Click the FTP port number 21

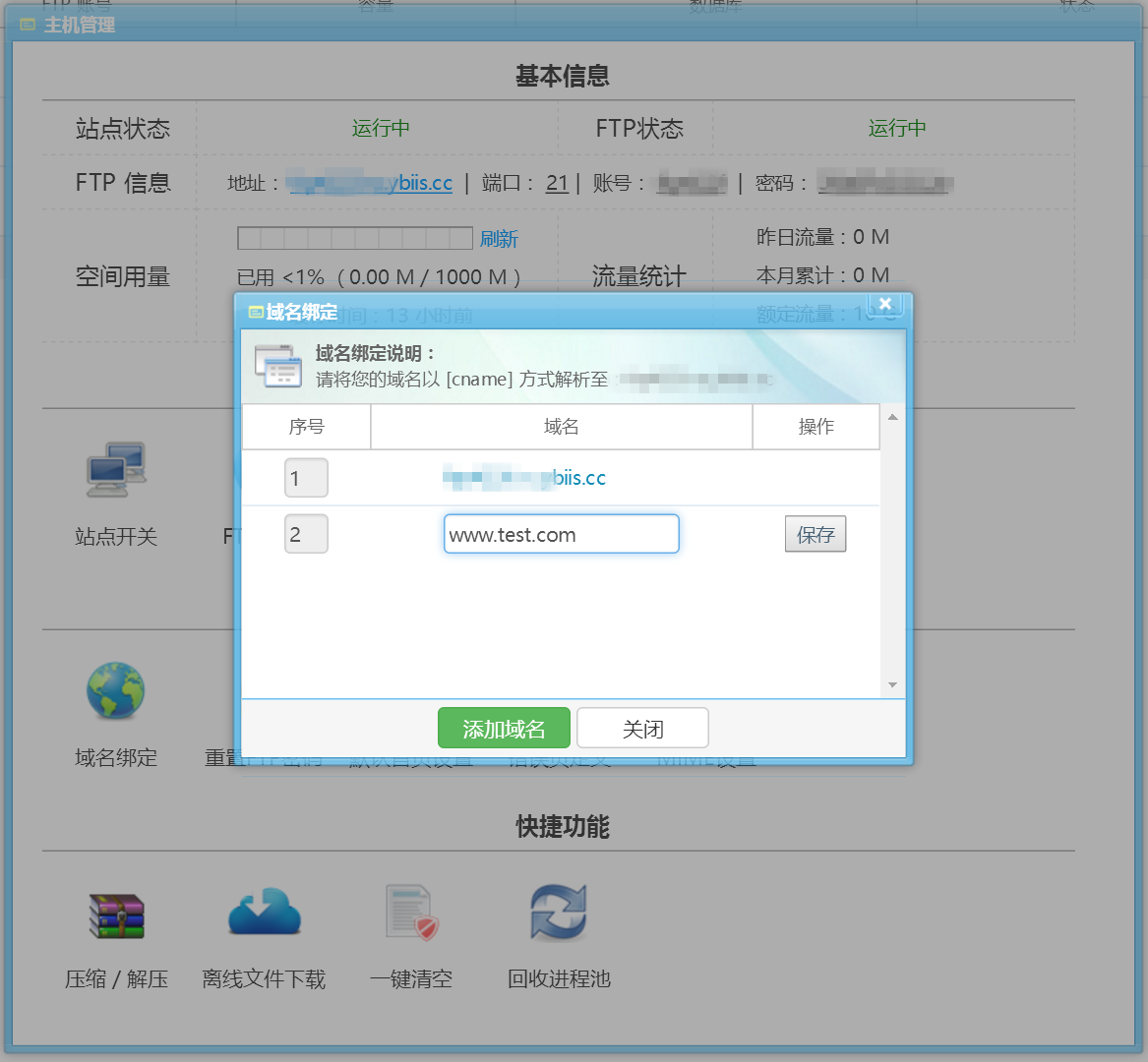pyautogui.click(x=557, y=183)
